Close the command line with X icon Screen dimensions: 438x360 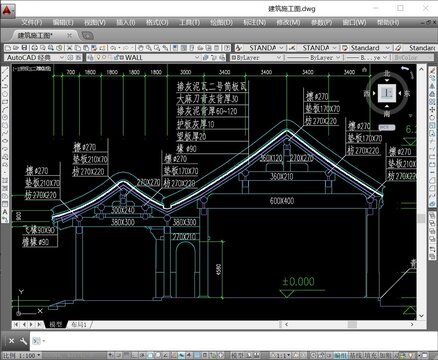tap(11, 341)
